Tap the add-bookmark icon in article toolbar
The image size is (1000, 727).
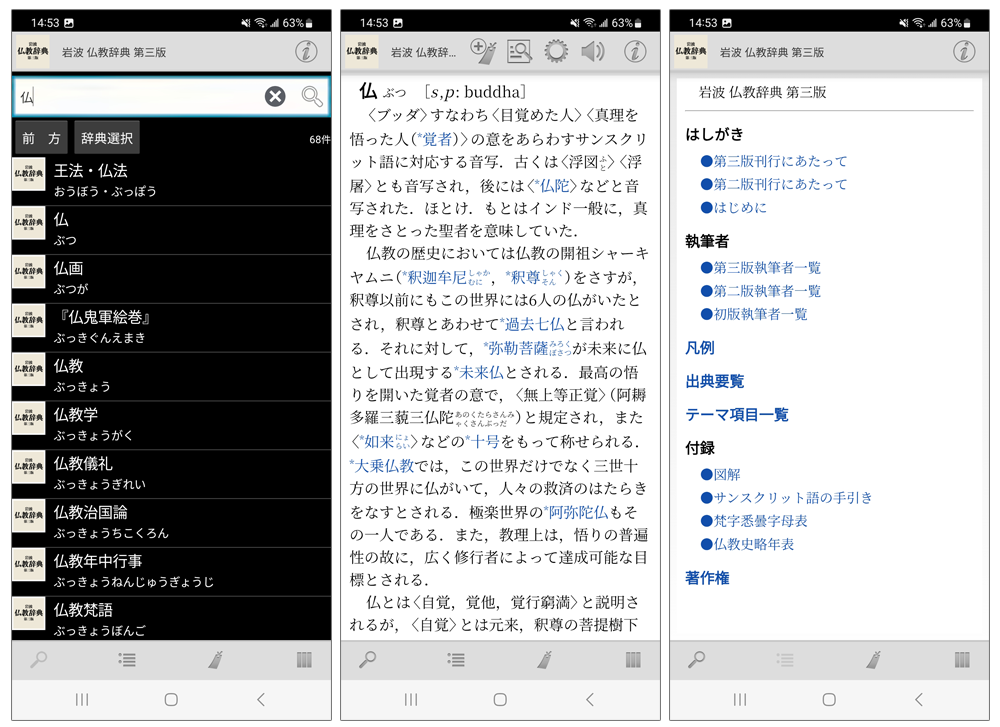tap(484, 51)
